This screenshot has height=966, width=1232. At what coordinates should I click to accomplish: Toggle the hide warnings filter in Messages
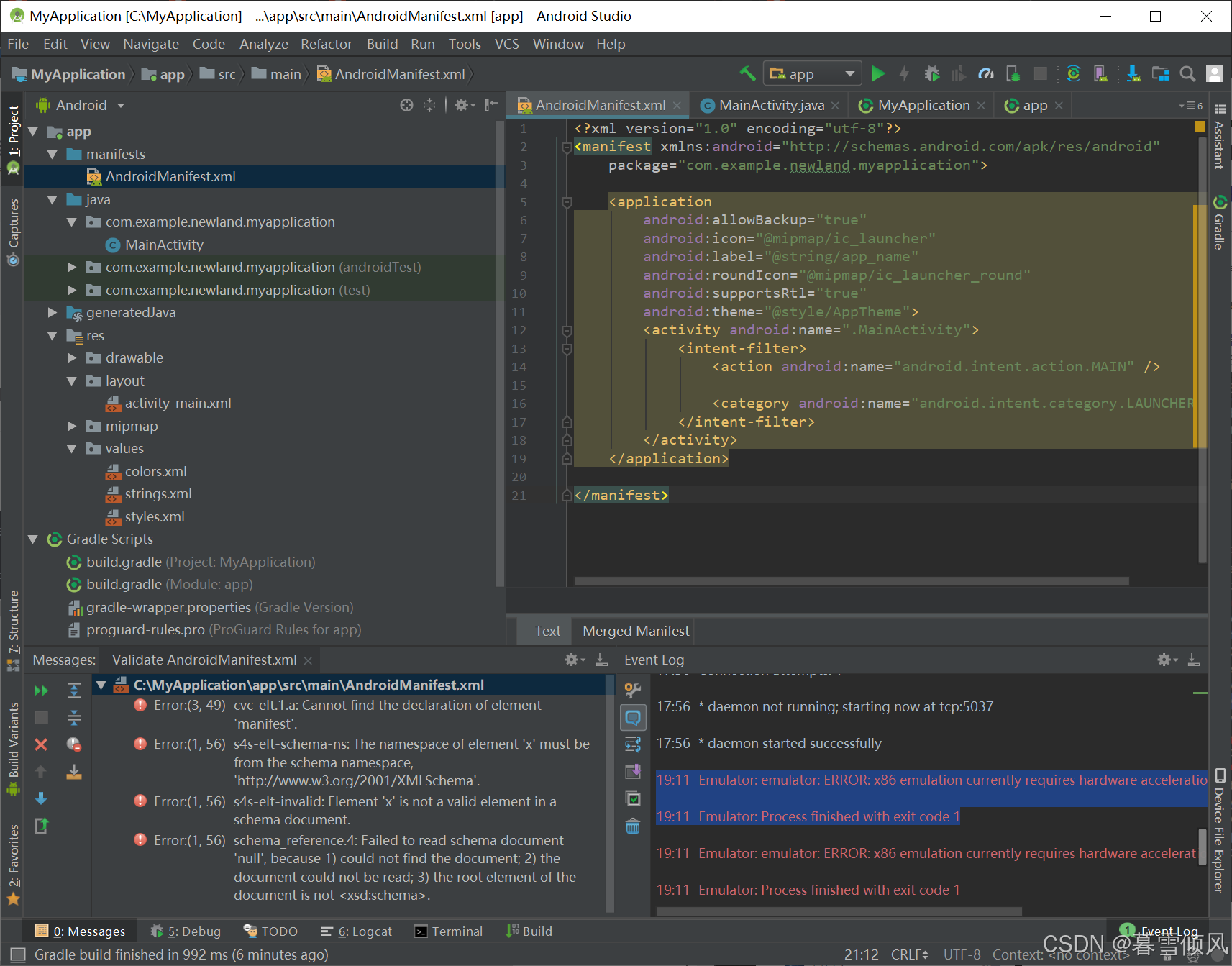click(74, 744)
